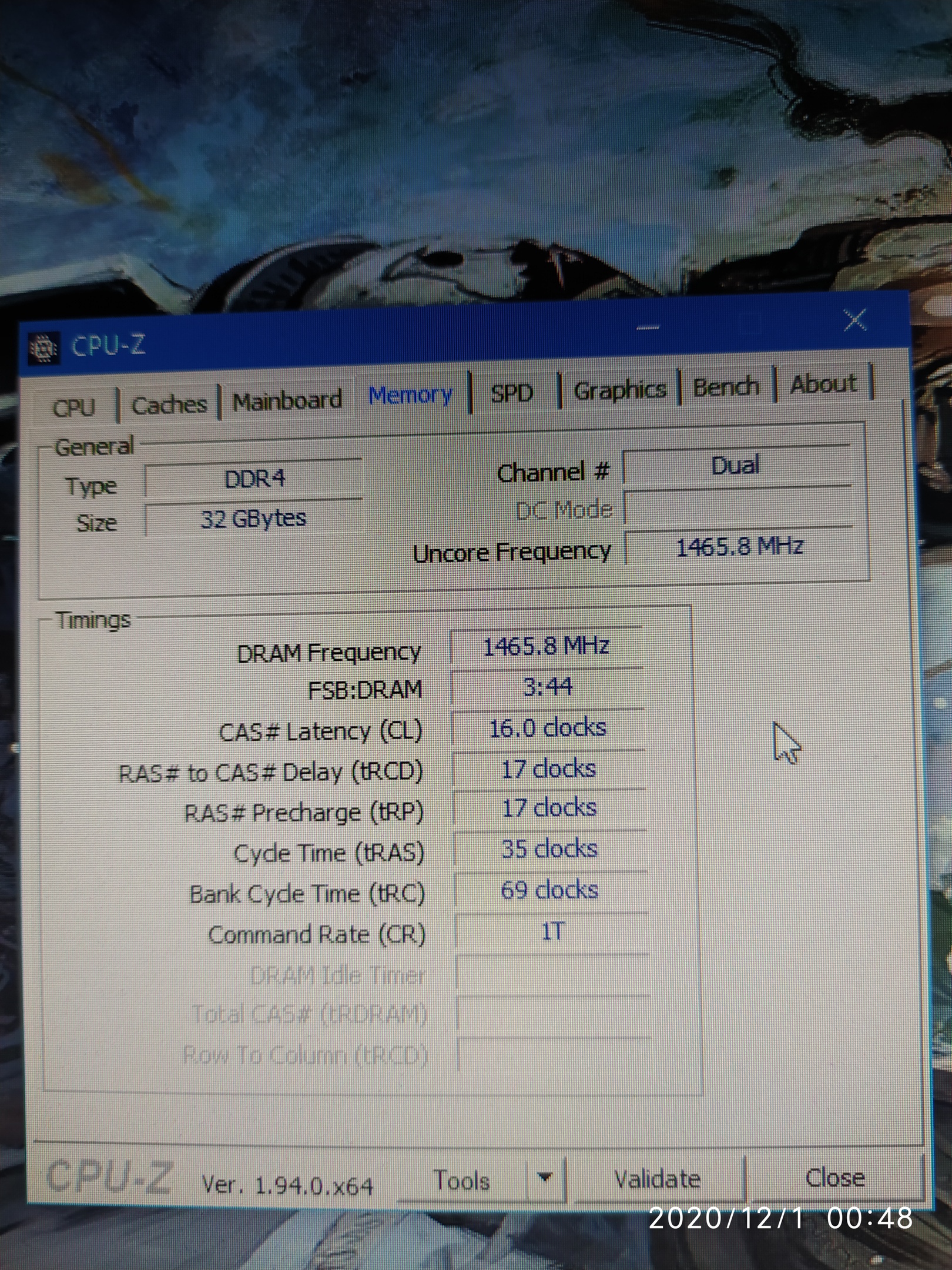Click the Size label in General

click(x=97, y=523)
